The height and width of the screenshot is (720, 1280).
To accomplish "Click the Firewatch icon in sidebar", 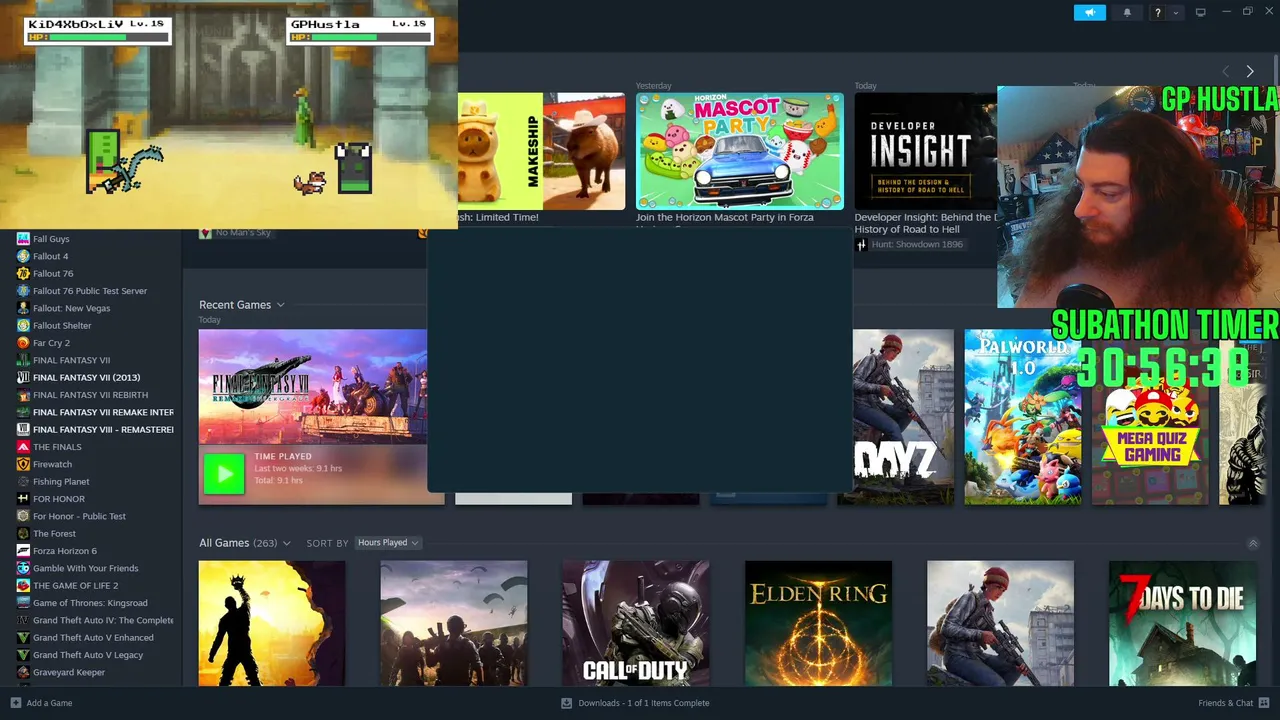I will tap(23, 464).
